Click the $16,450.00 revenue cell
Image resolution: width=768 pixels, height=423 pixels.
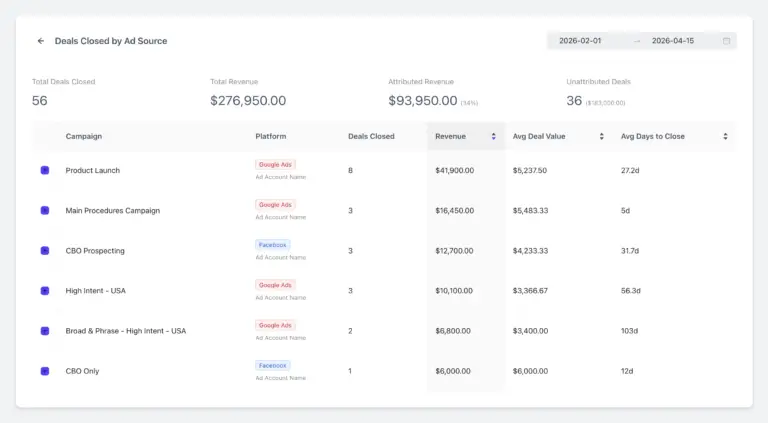click(x=455, y=211)
